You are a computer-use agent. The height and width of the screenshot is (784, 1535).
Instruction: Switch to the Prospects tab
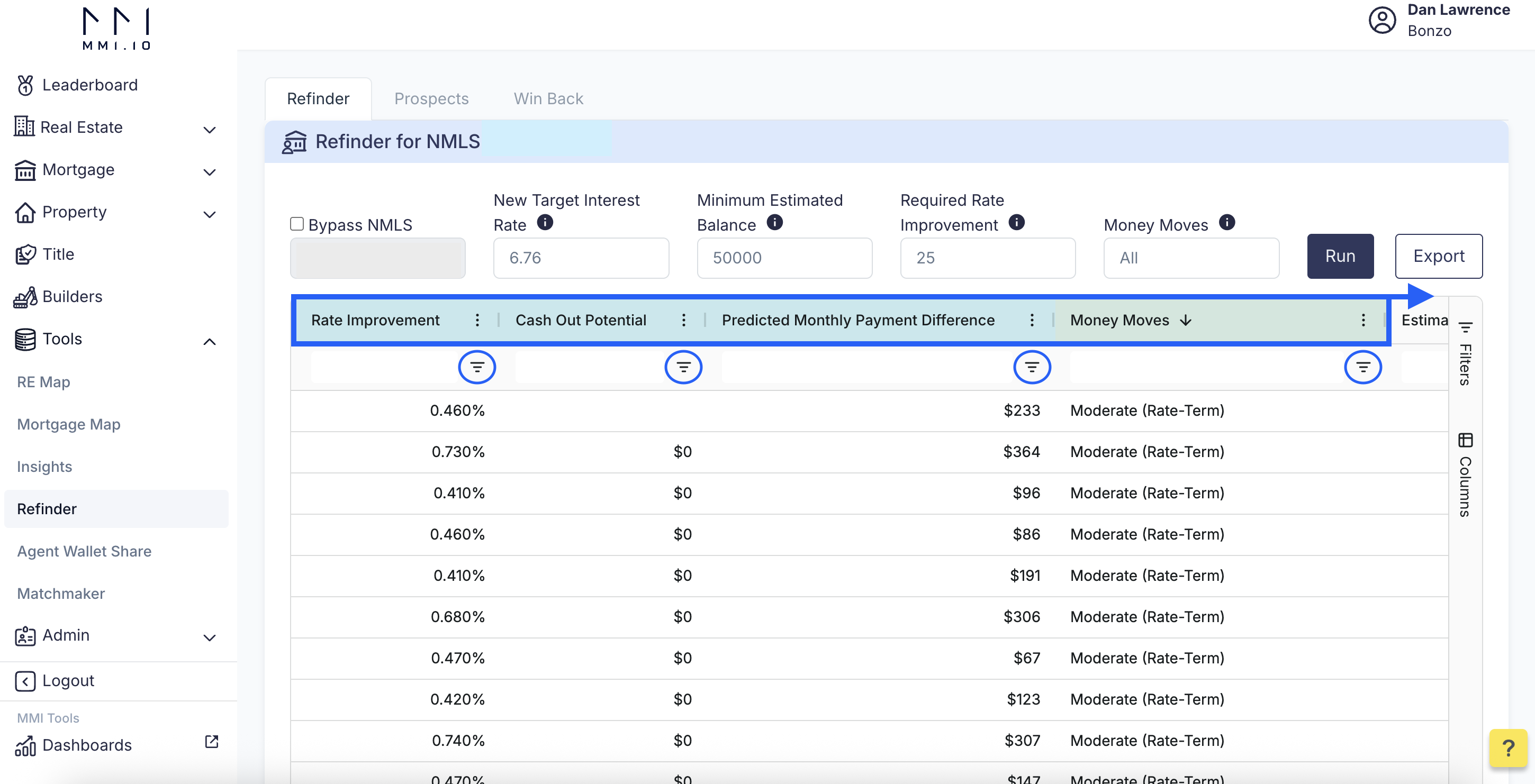click(431, 98)
